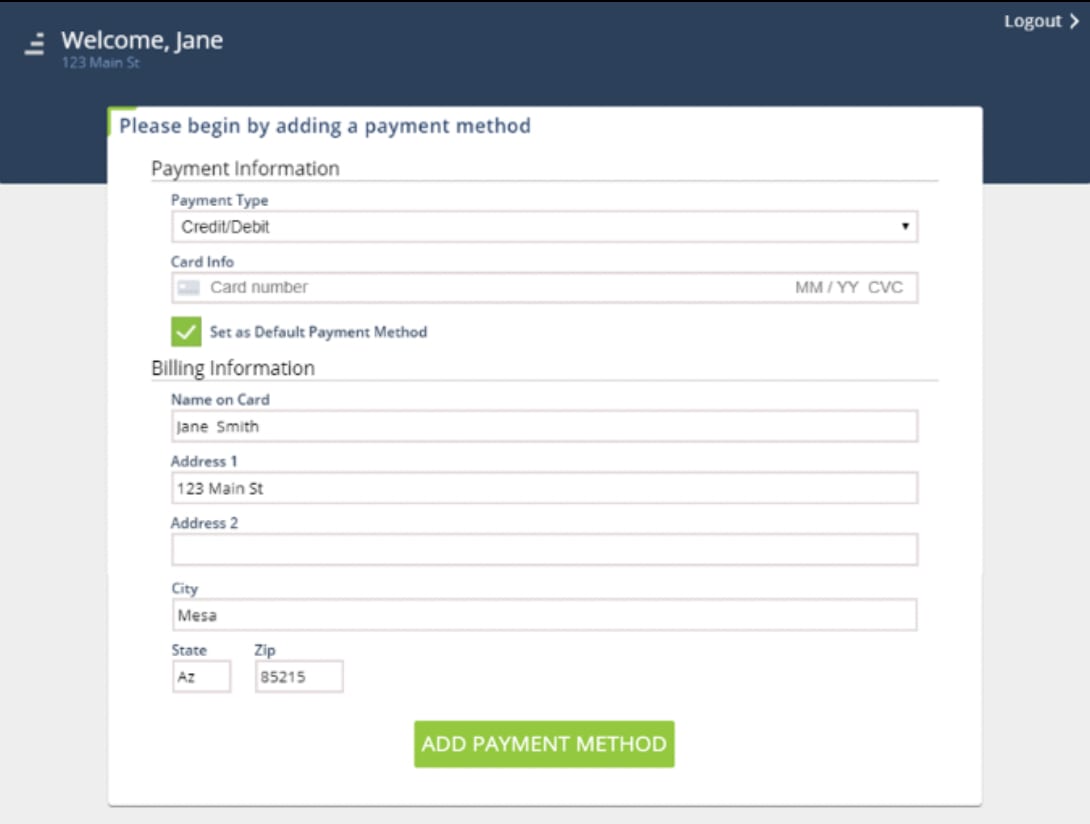Click the "Payment Type" field label
This screenshot has width=1090, height=824.
tap(220, 200)
